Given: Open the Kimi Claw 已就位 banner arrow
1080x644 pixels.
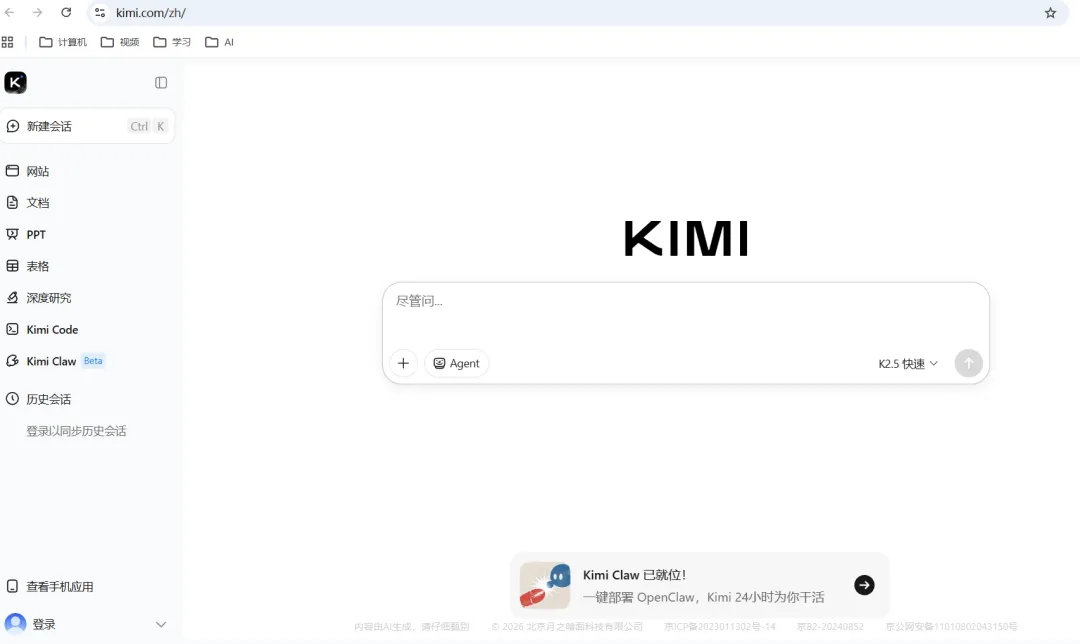Looking at the screenshot, I should [x=864, y=585].
